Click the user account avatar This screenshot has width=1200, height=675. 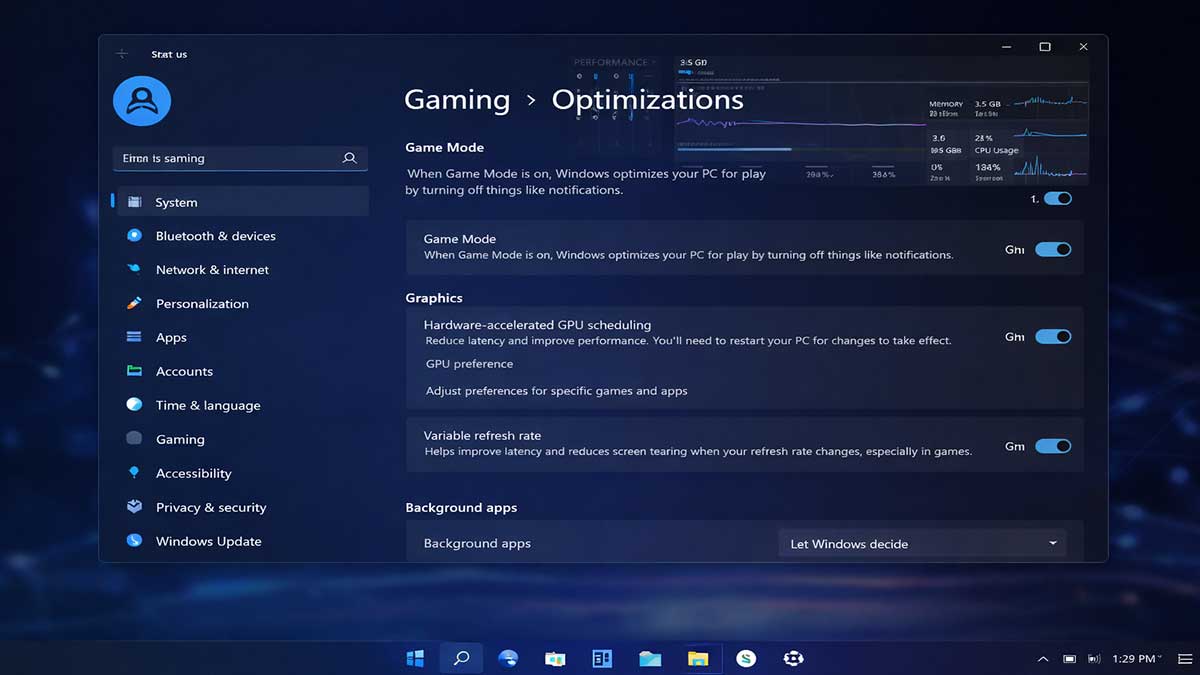click(141, 100)
